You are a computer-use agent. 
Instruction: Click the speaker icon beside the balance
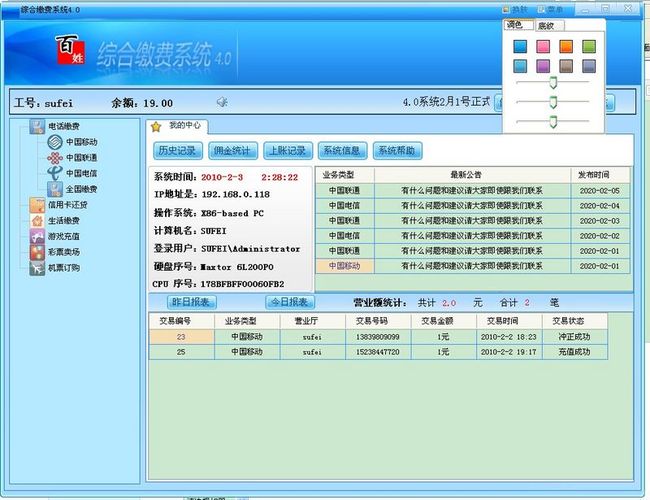pos(222,102)
